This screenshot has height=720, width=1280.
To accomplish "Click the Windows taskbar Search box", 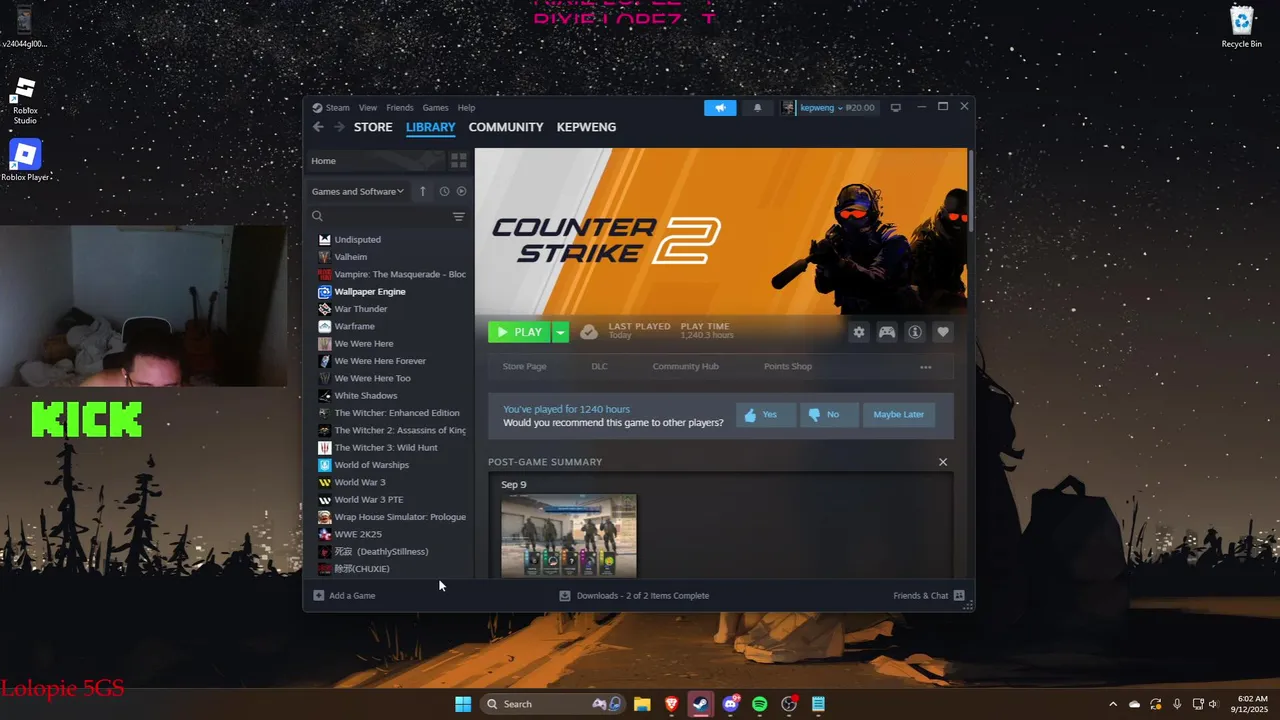I will (552, 704).
